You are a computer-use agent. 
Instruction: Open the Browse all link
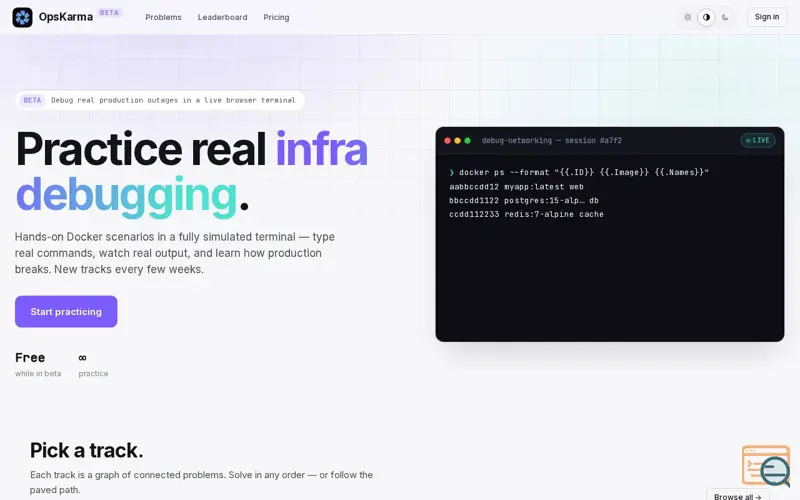(x=738, y=496)
